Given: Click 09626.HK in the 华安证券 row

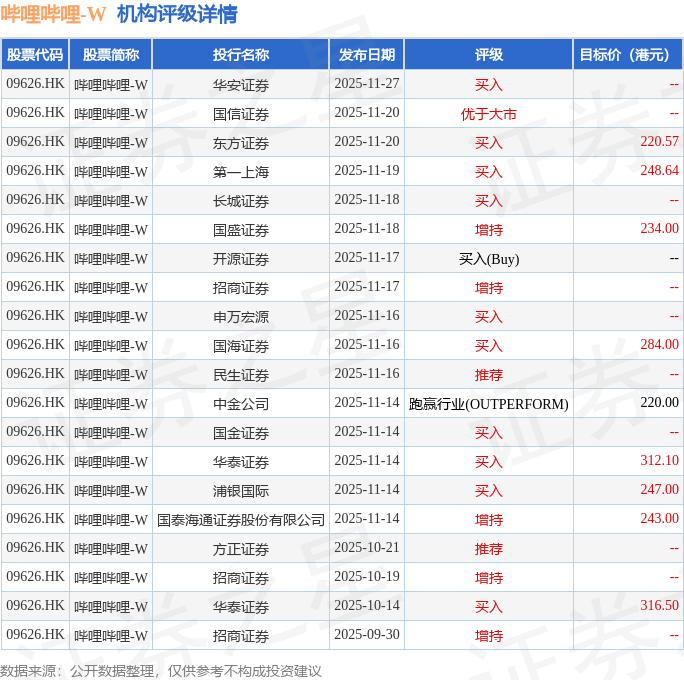Looking at the screenshot, I should click(x=35, y=83).
